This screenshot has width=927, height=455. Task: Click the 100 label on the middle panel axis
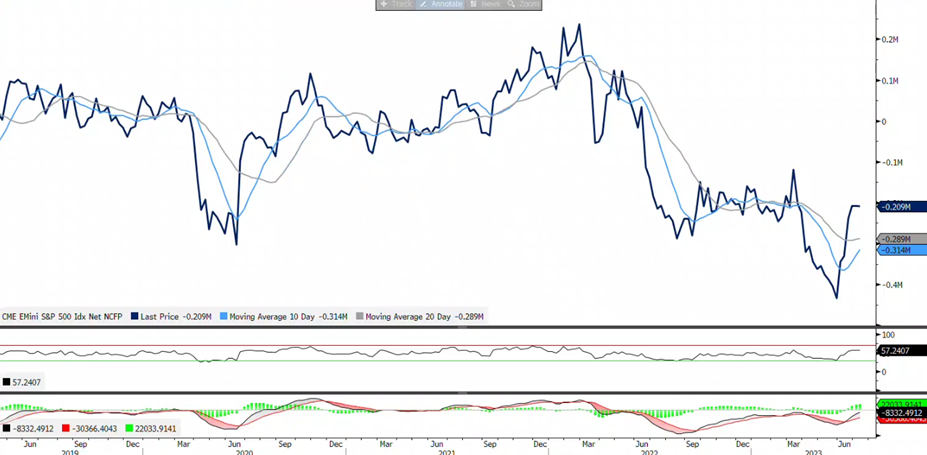coord(888,335)
